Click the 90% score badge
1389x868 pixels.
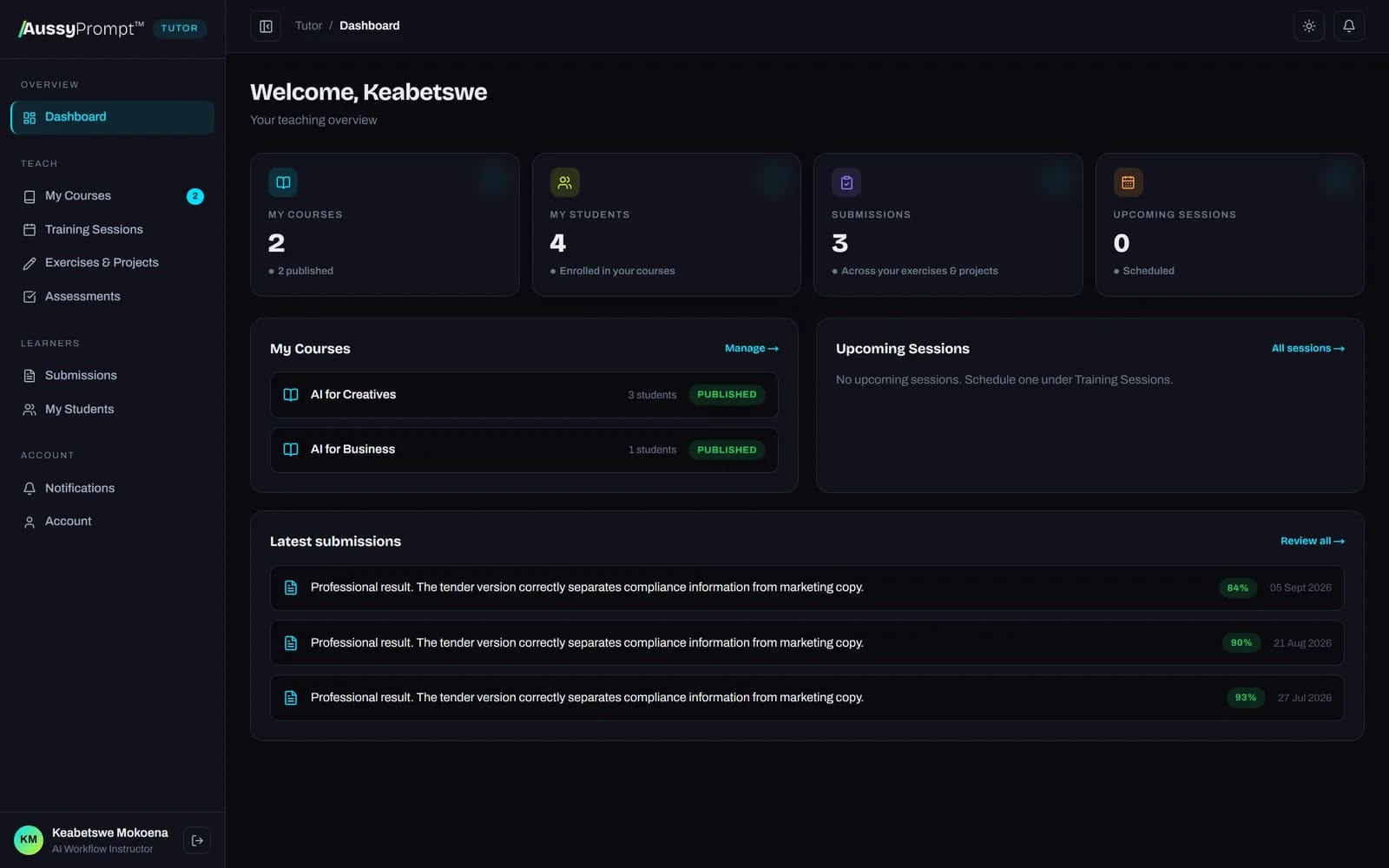(1241, 643)
